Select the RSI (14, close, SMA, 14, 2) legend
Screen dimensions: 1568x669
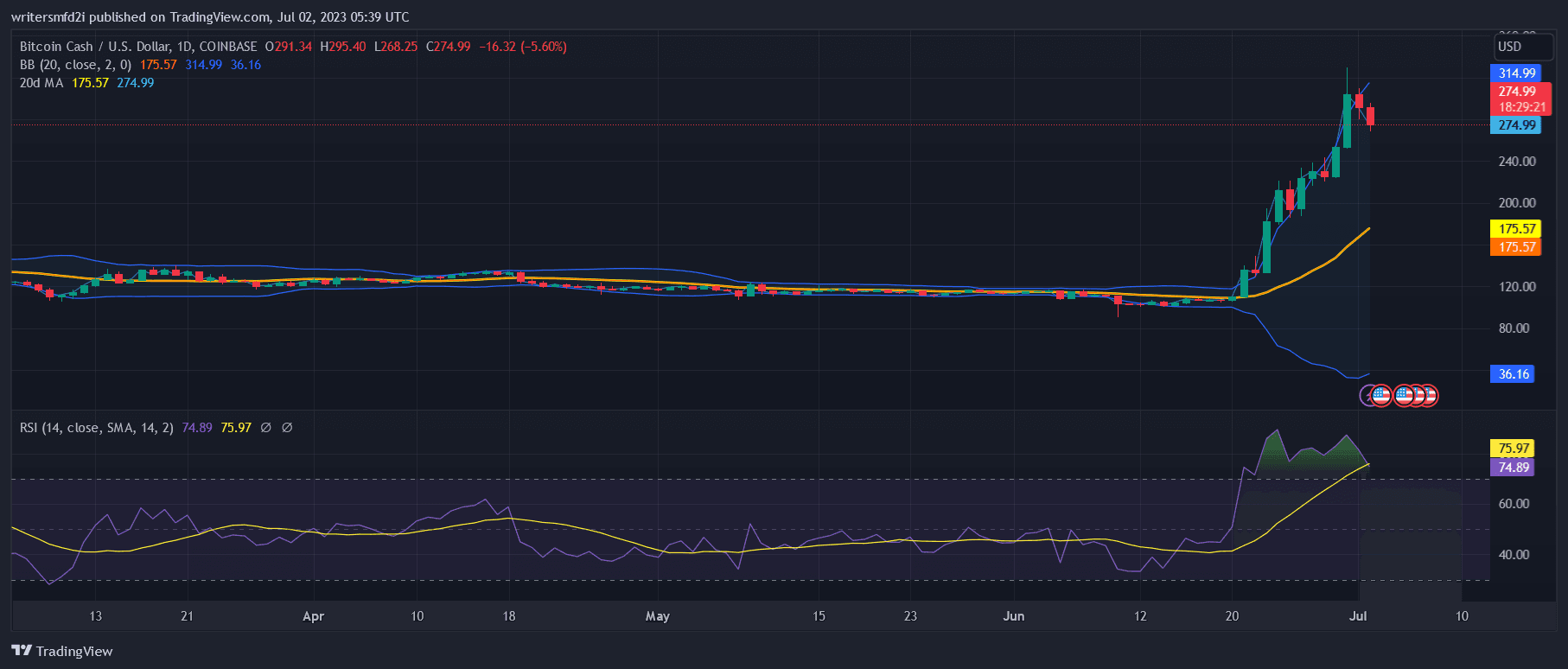(96, 428)
